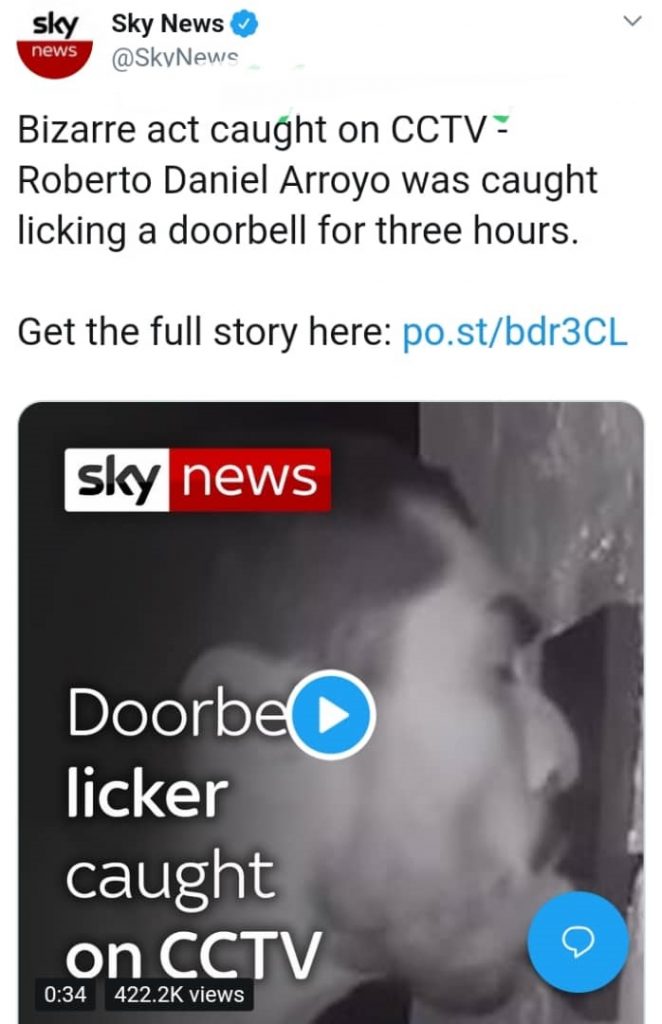Click the 0:34 video duration label

click(x=65, y=995)
